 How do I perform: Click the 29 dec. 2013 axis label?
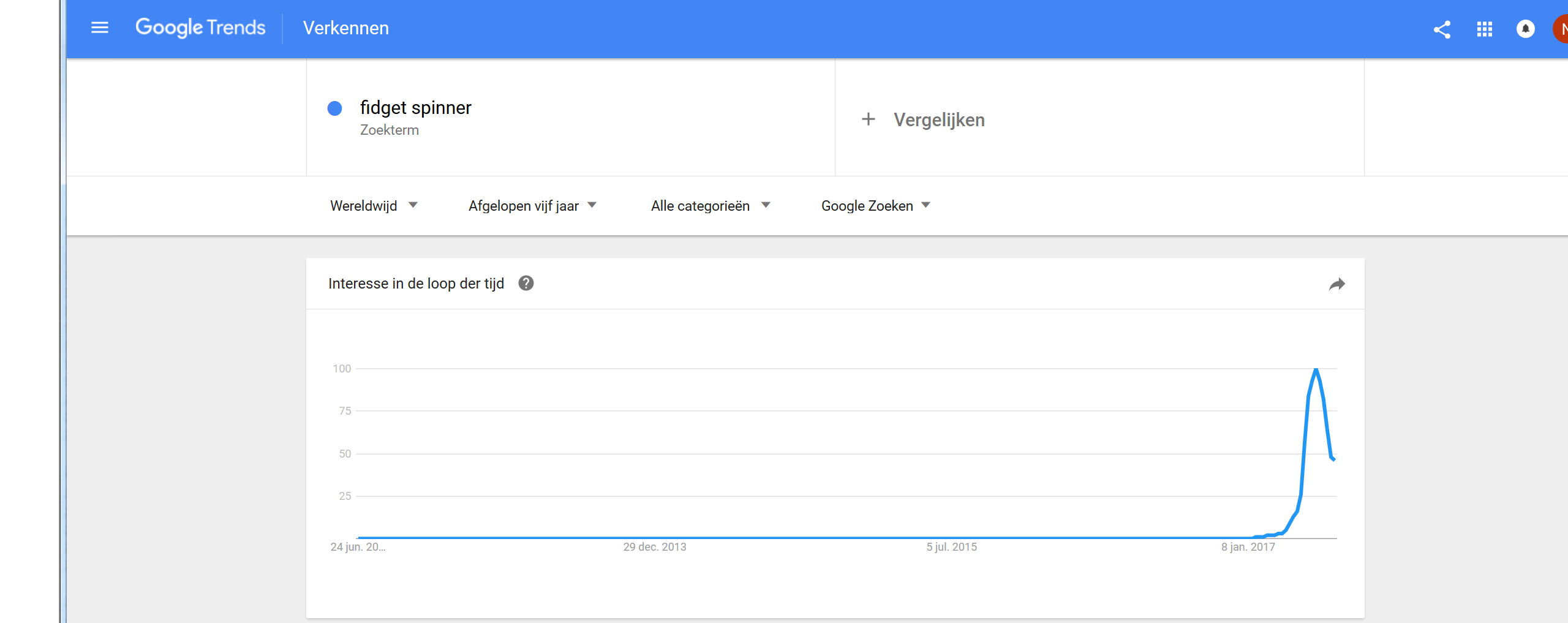click(x=655, y=547)
